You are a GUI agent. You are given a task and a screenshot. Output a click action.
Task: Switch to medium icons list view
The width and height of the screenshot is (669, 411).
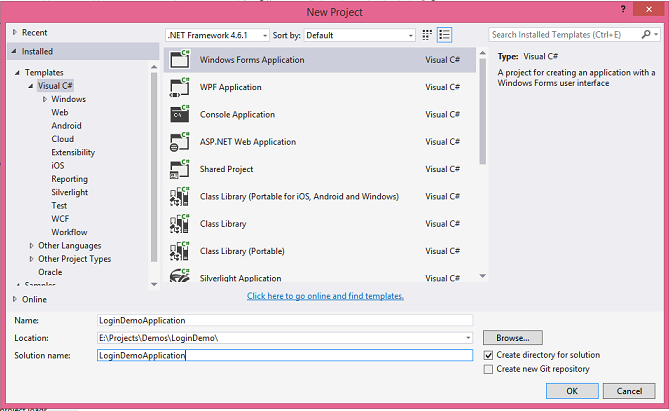444,35
